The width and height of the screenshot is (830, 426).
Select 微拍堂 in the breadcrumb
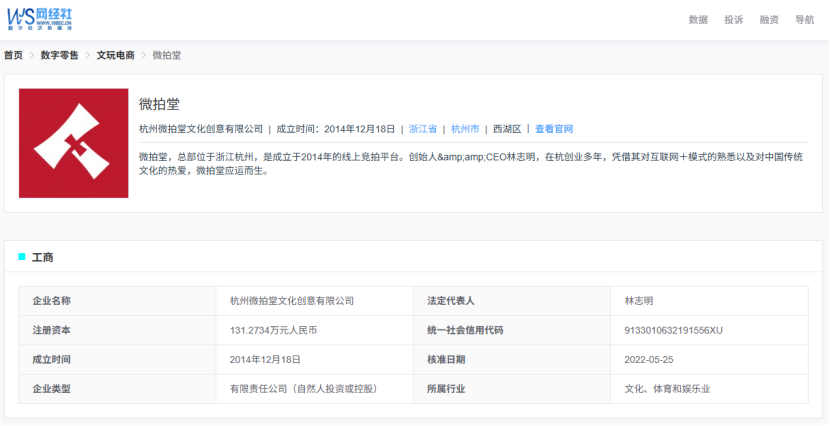click(167, 55)
